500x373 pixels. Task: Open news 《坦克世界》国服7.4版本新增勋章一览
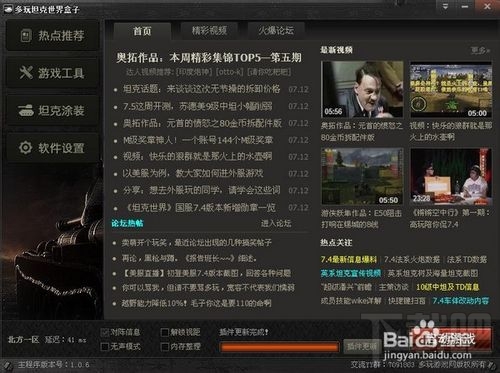pos(199,208)
